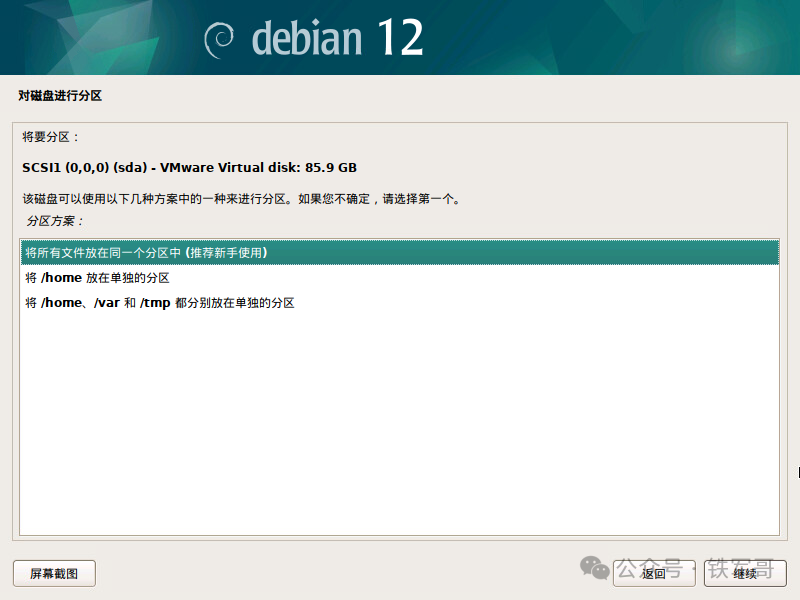Choose the separate /home partition scheme
This screenshot has height=600, width=800.
click(x=399, y=278)
